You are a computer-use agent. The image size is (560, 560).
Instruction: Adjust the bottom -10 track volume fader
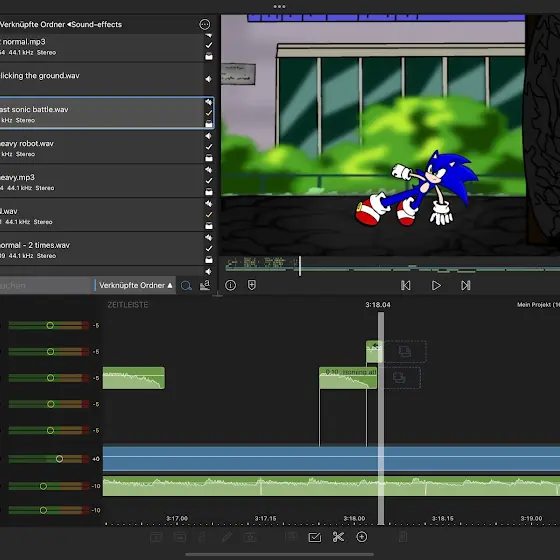(x=43, y=510)
